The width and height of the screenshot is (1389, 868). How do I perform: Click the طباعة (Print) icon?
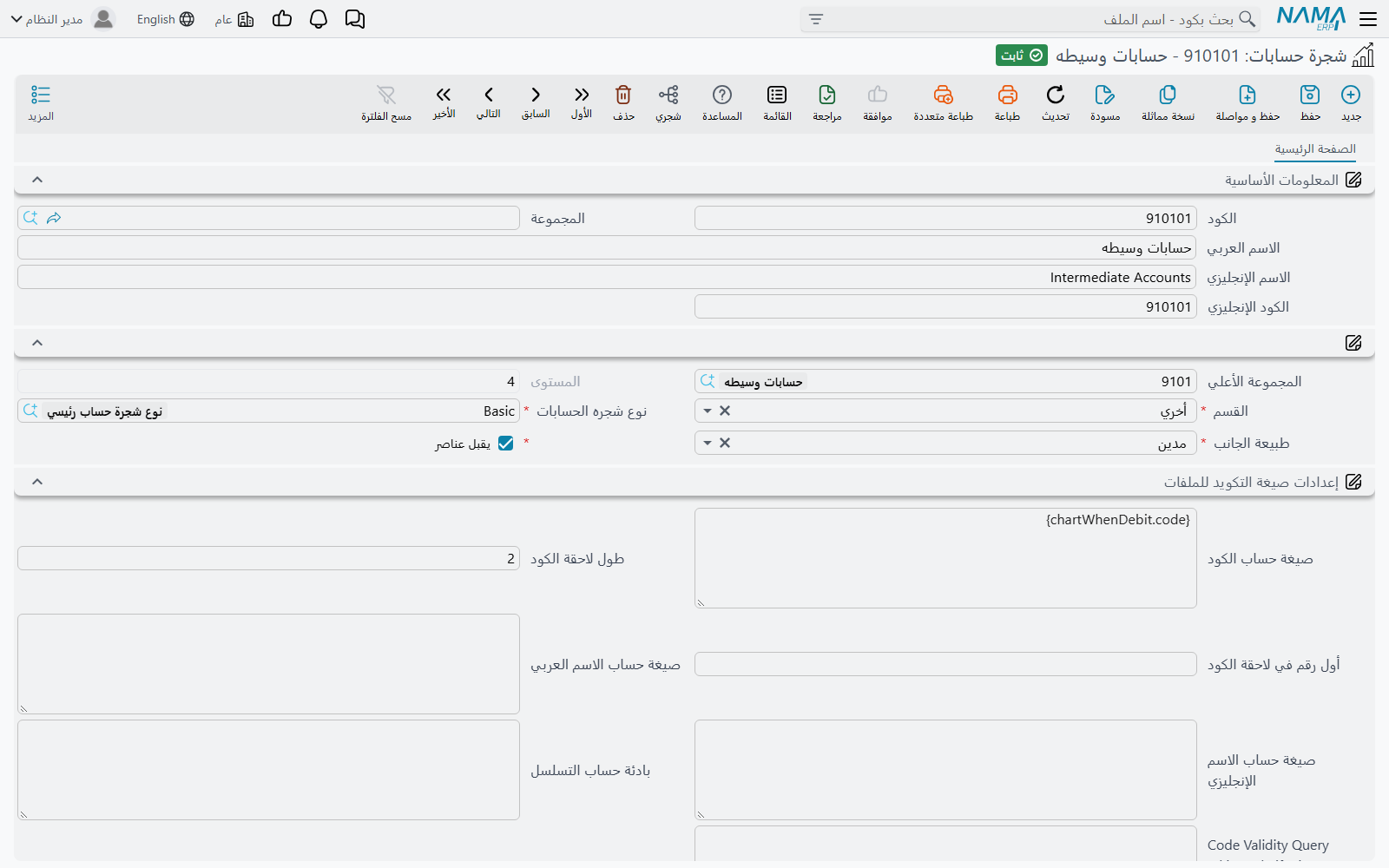coord(1007,95)
